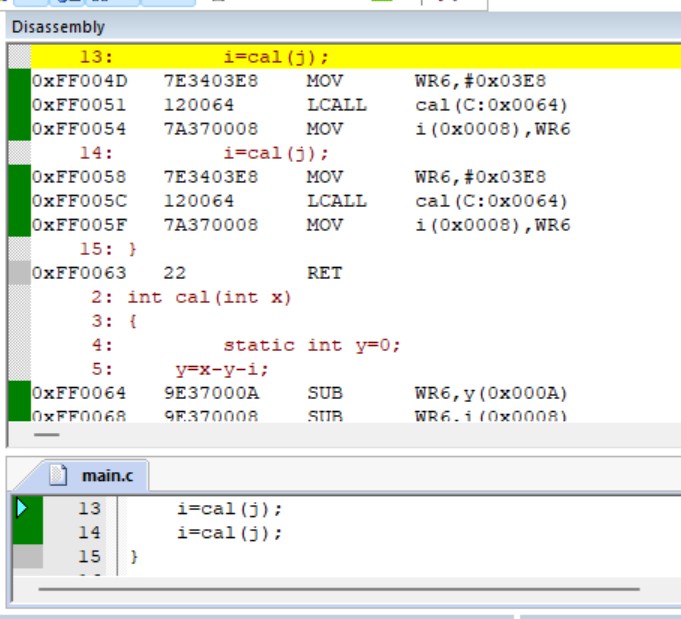This screenshot has width=681, height=619.
Task: Select 'y=x-y-i;' source line in Disassembly
Action: [x=356, y=369]
